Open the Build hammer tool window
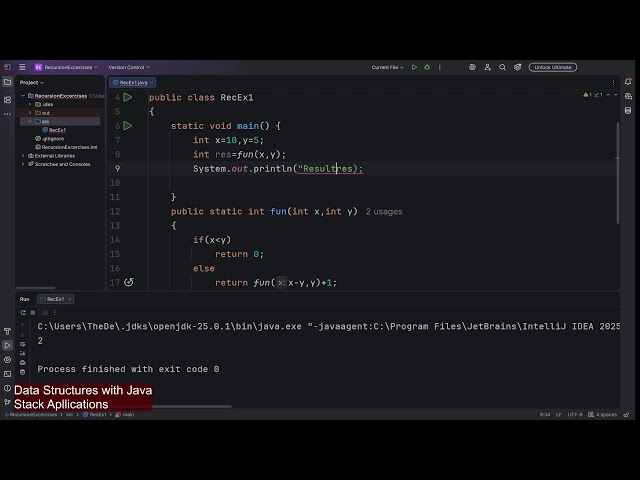This screenshot has height=480, width=640. point(7,331)
